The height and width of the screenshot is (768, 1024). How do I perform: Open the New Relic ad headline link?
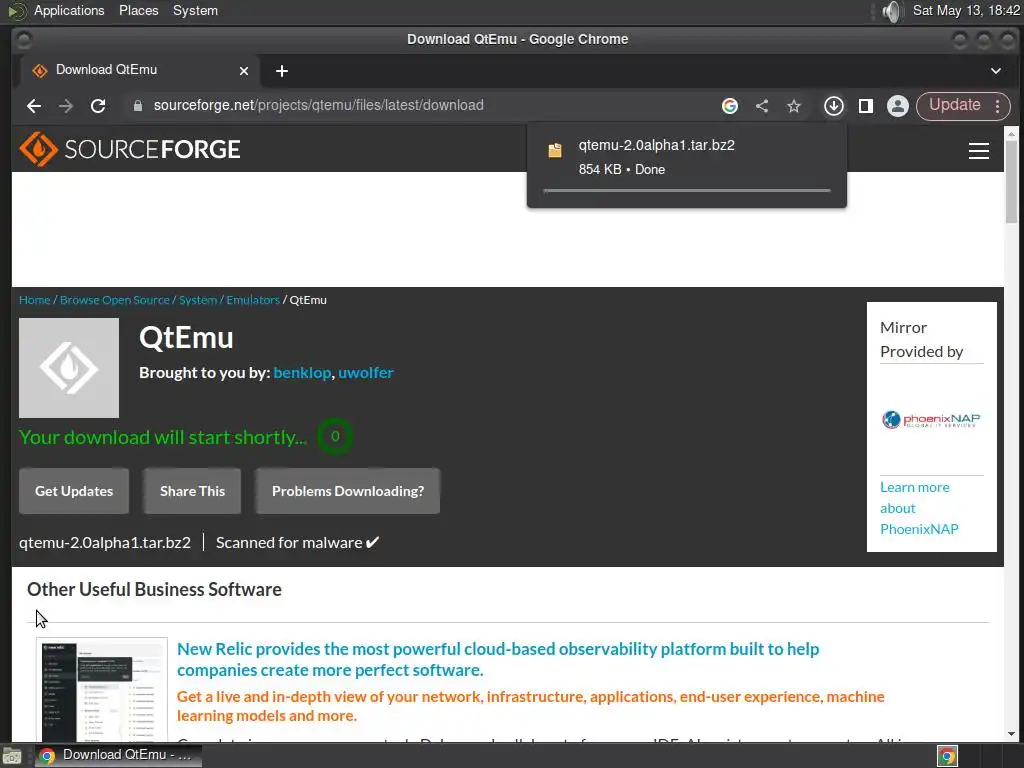click(x=498, y=660)
